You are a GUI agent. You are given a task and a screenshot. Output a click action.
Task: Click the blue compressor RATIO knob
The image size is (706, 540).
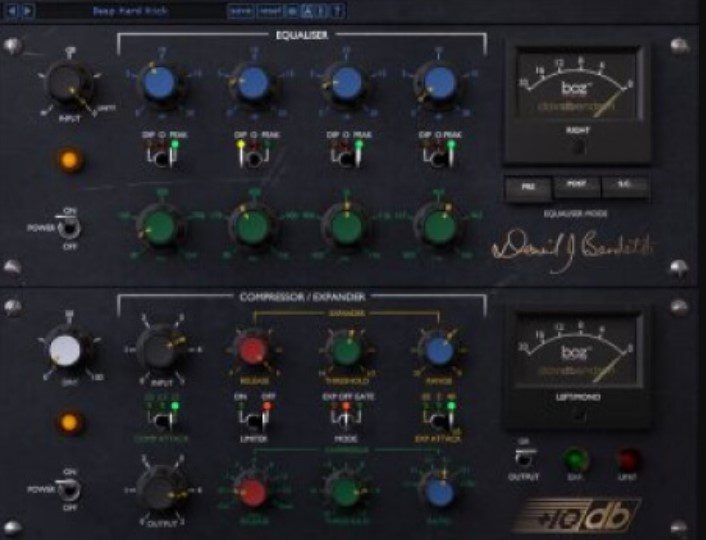coord(440,492)
